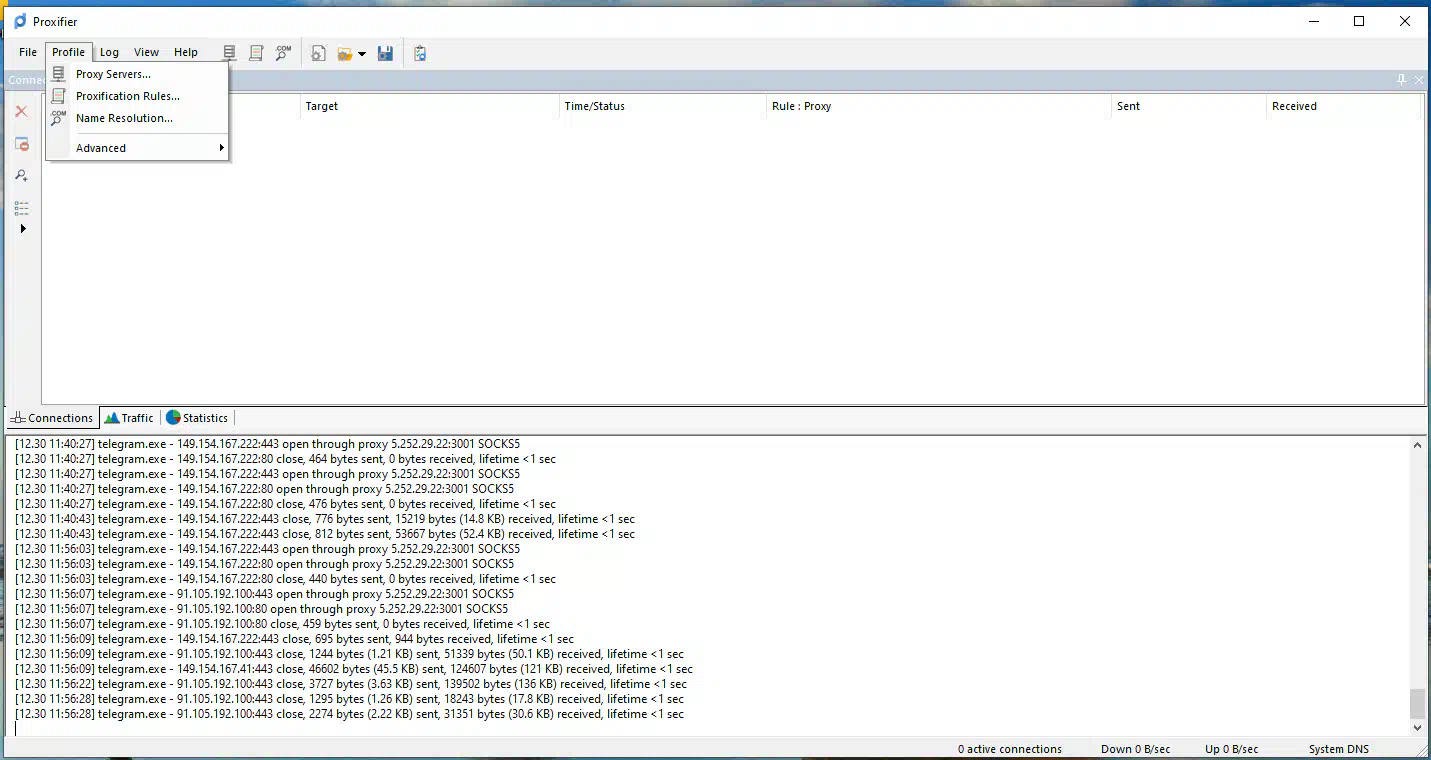
Task: Click the clipboard check toolbar icon
Action: pyautogui.click(x=420, y=53)
